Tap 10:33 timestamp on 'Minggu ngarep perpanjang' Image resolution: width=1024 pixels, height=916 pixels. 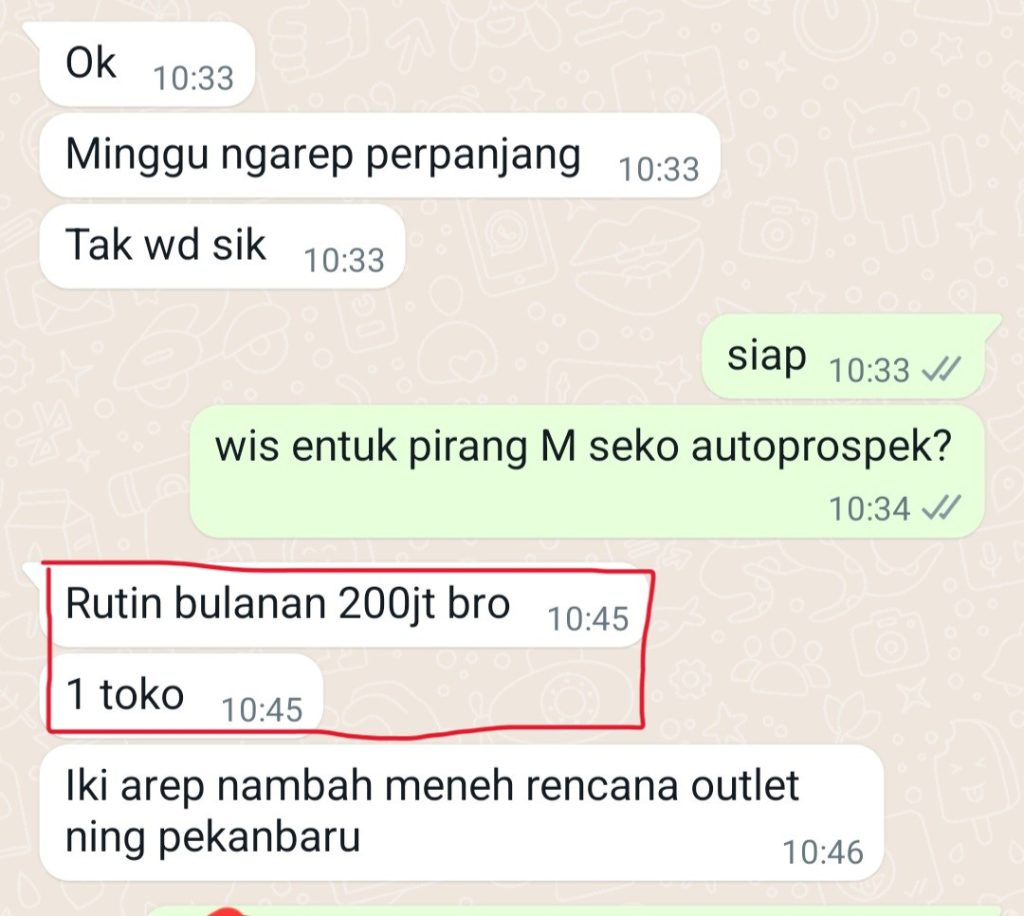pyautogui.click(x=659, y=169)
